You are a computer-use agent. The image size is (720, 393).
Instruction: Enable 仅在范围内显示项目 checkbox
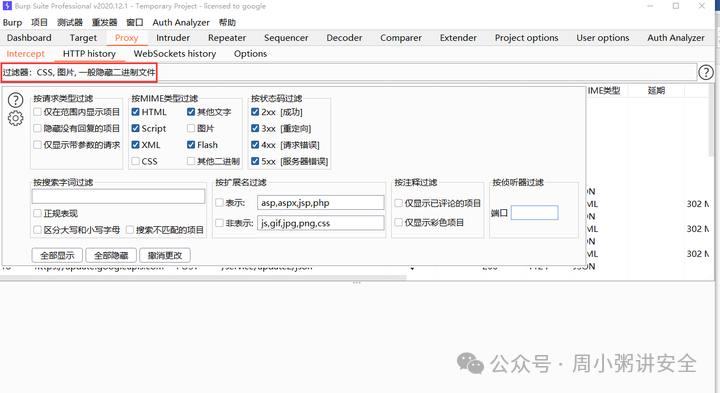(x=38, y=112)
